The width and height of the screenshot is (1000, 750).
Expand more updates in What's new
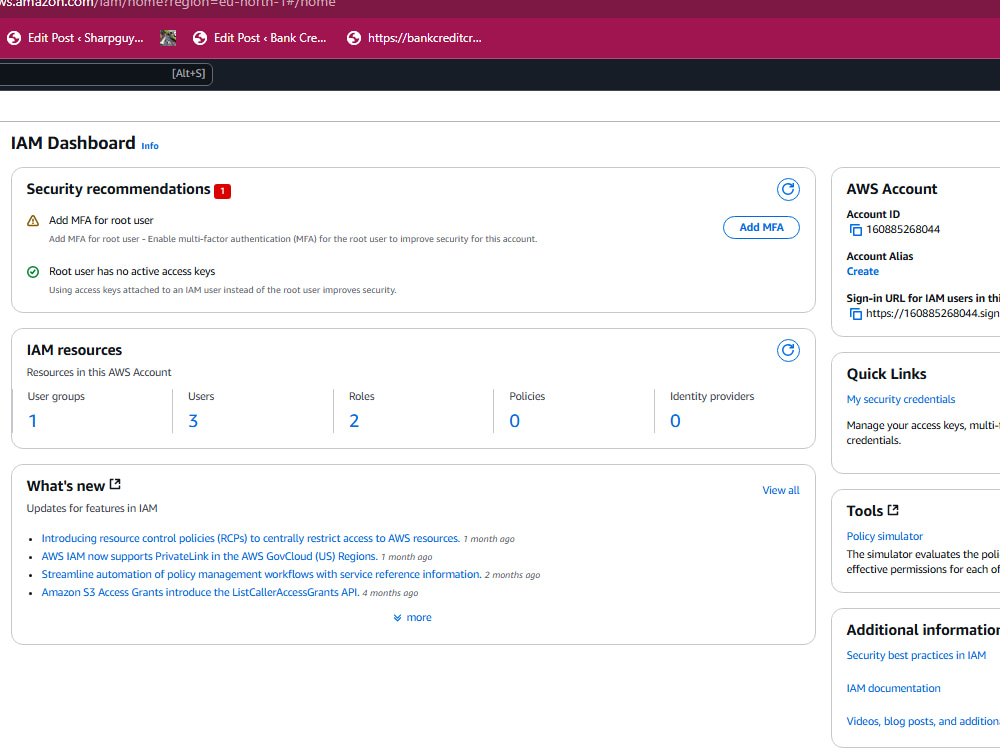[x=411, y=617]
